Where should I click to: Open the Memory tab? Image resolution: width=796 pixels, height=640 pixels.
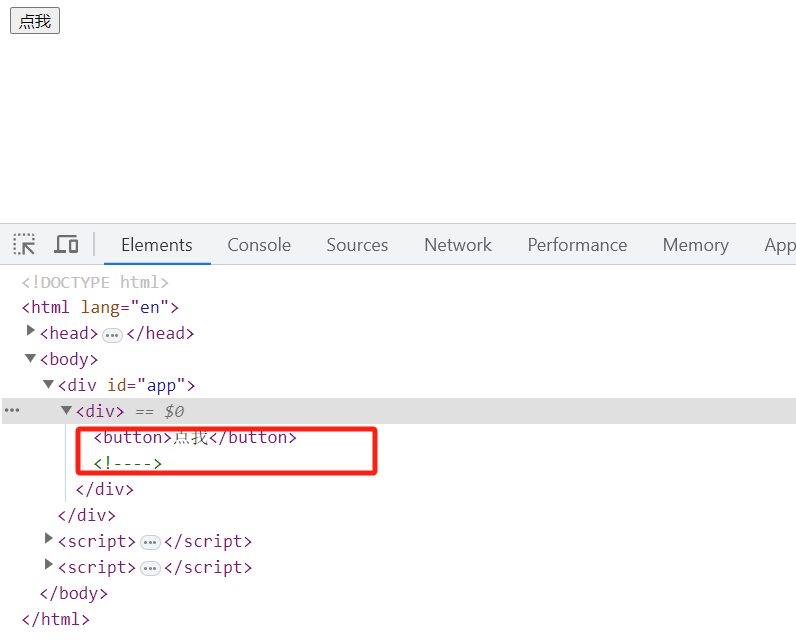tap(695, 245)
